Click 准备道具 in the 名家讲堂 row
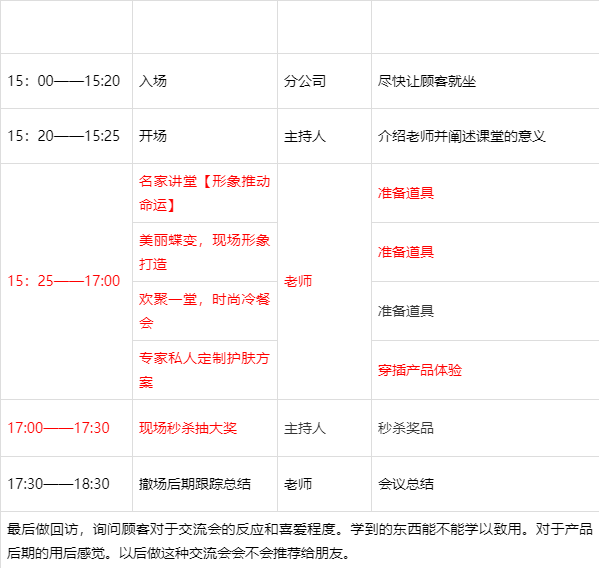This screenshot has width=599, height=568. click(406, 193)
